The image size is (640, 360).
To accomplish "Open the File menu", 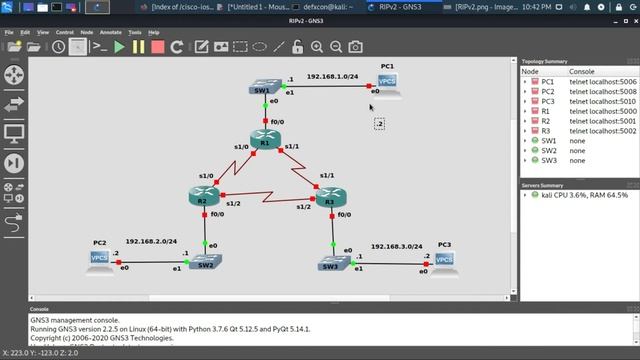I will point(9,32).
